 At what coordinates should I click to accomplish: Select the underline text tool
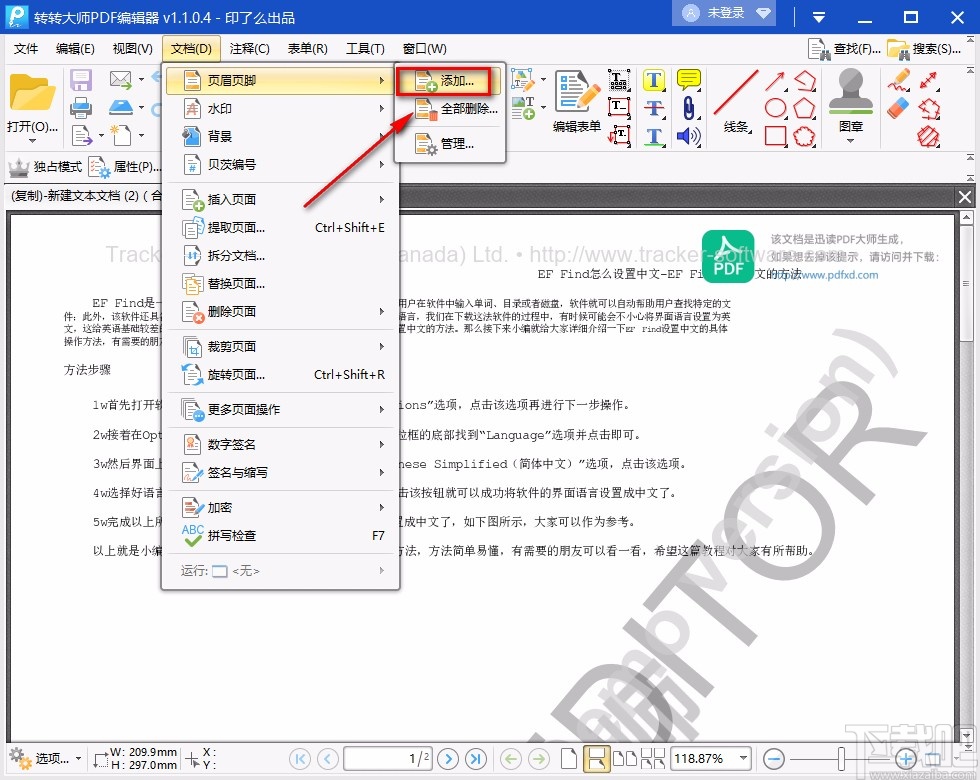654,136
